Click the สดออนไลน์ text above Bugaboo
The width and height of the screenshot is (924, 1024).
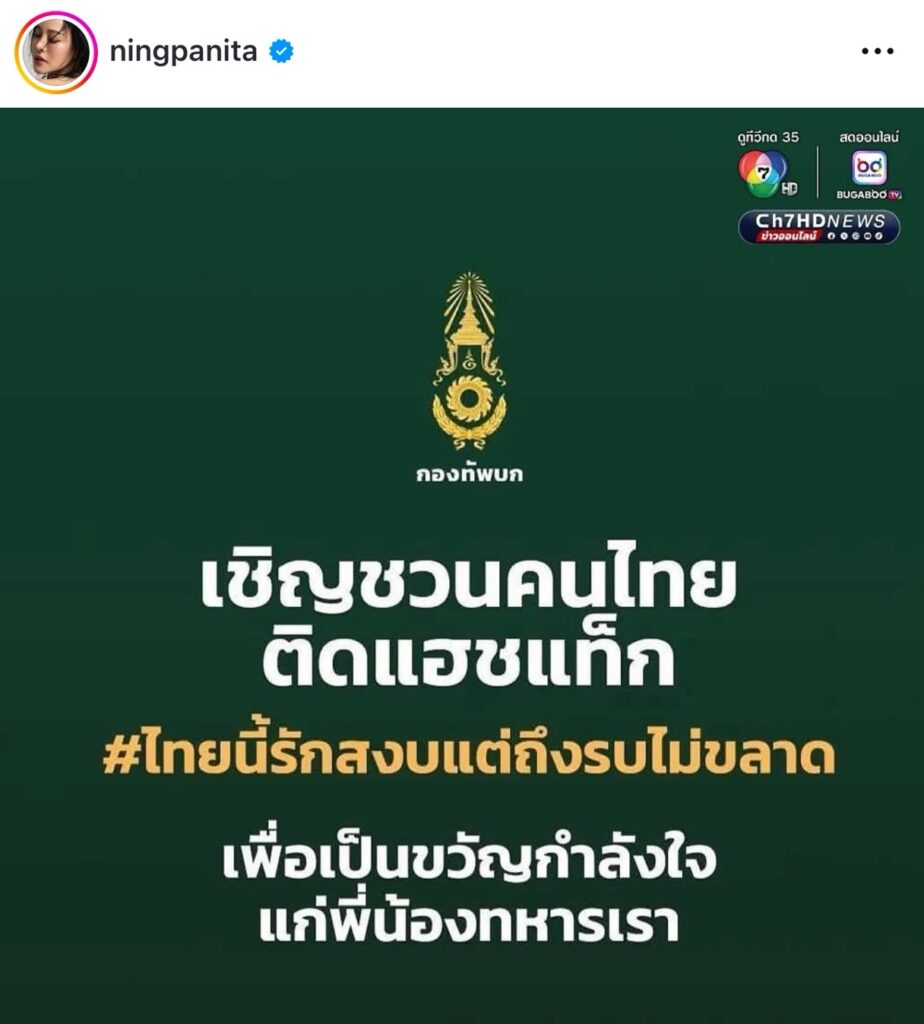pyautogui.click(x=869, y=137)
